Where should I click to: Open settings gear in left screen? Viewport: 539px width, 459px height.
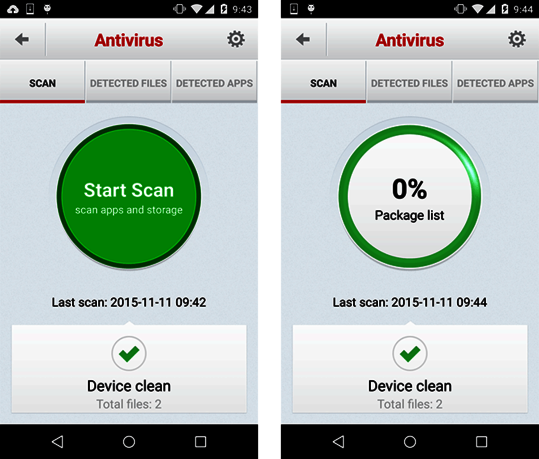(x=236, y=39)
